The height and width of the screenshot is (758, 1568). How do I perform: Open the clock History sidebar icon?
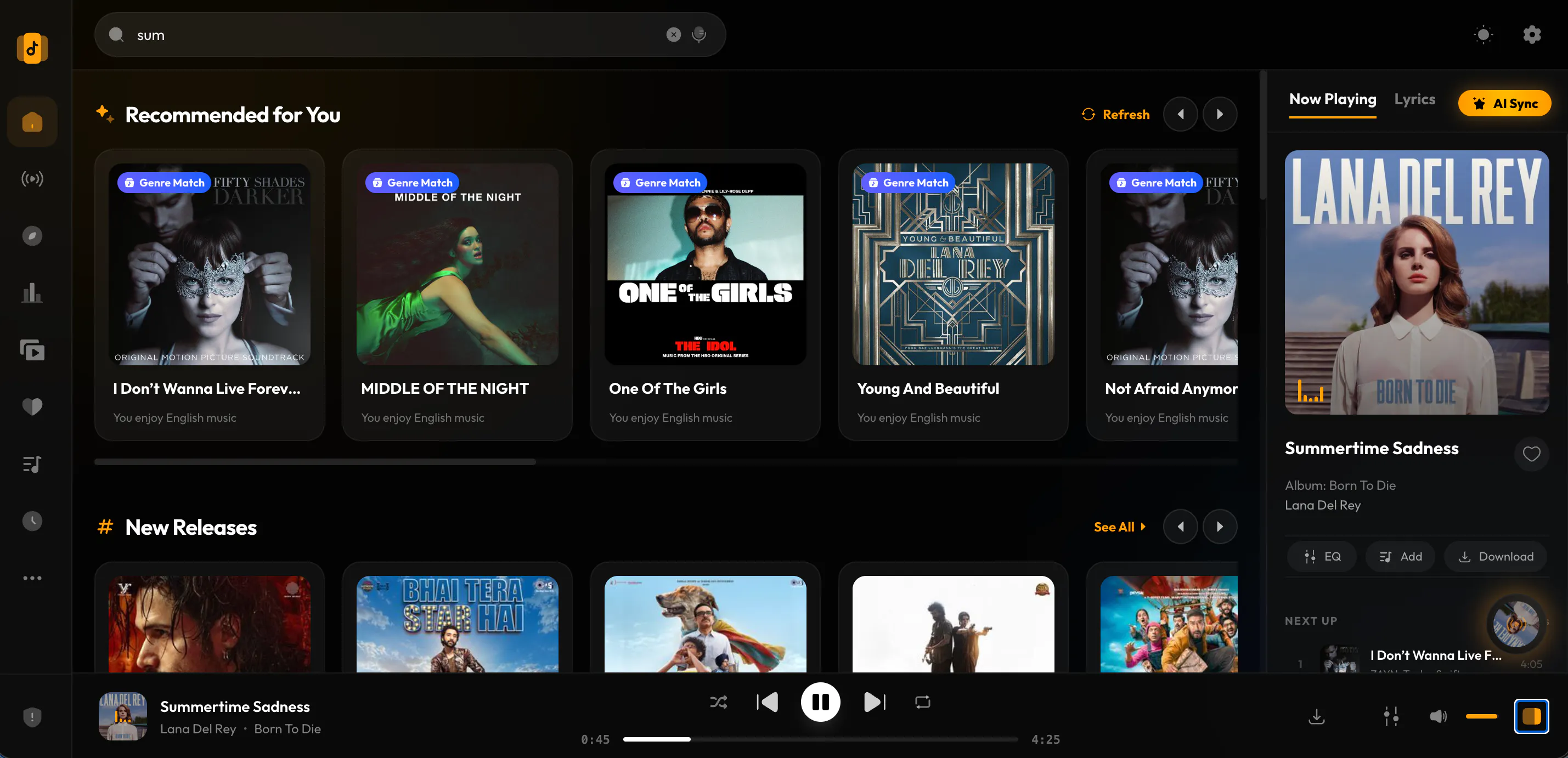point(32,521)
